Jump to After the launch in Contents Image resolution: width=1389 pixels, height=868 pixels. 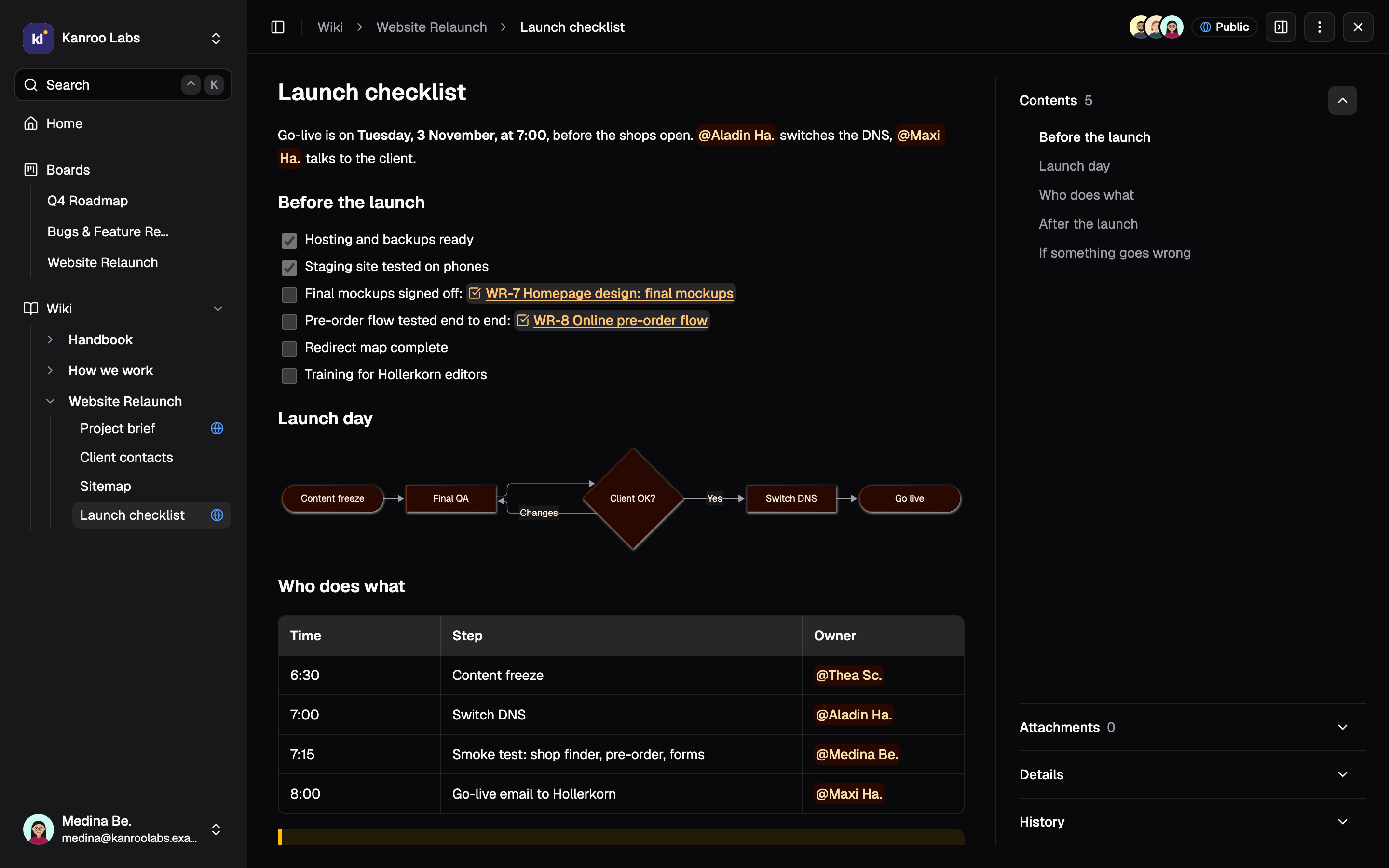pyautogui.click(x=1088, y=224)
